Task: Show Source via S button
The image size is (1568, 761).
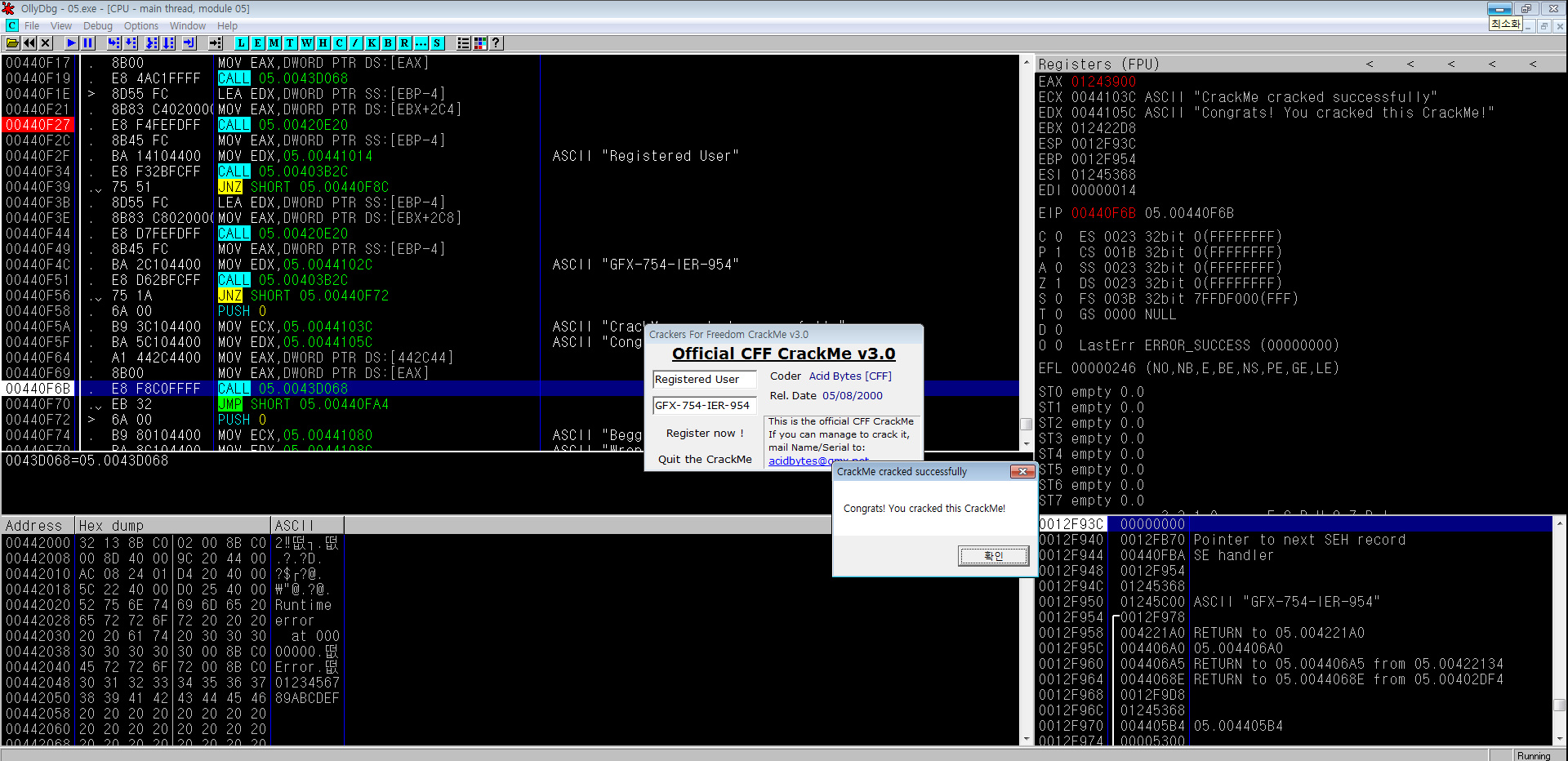Action: tap(438, 43)
